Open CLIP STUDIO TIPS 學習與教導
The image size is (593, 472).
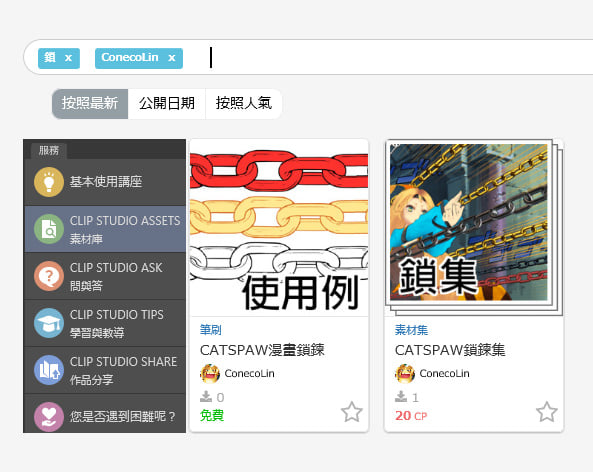point(105,323)
